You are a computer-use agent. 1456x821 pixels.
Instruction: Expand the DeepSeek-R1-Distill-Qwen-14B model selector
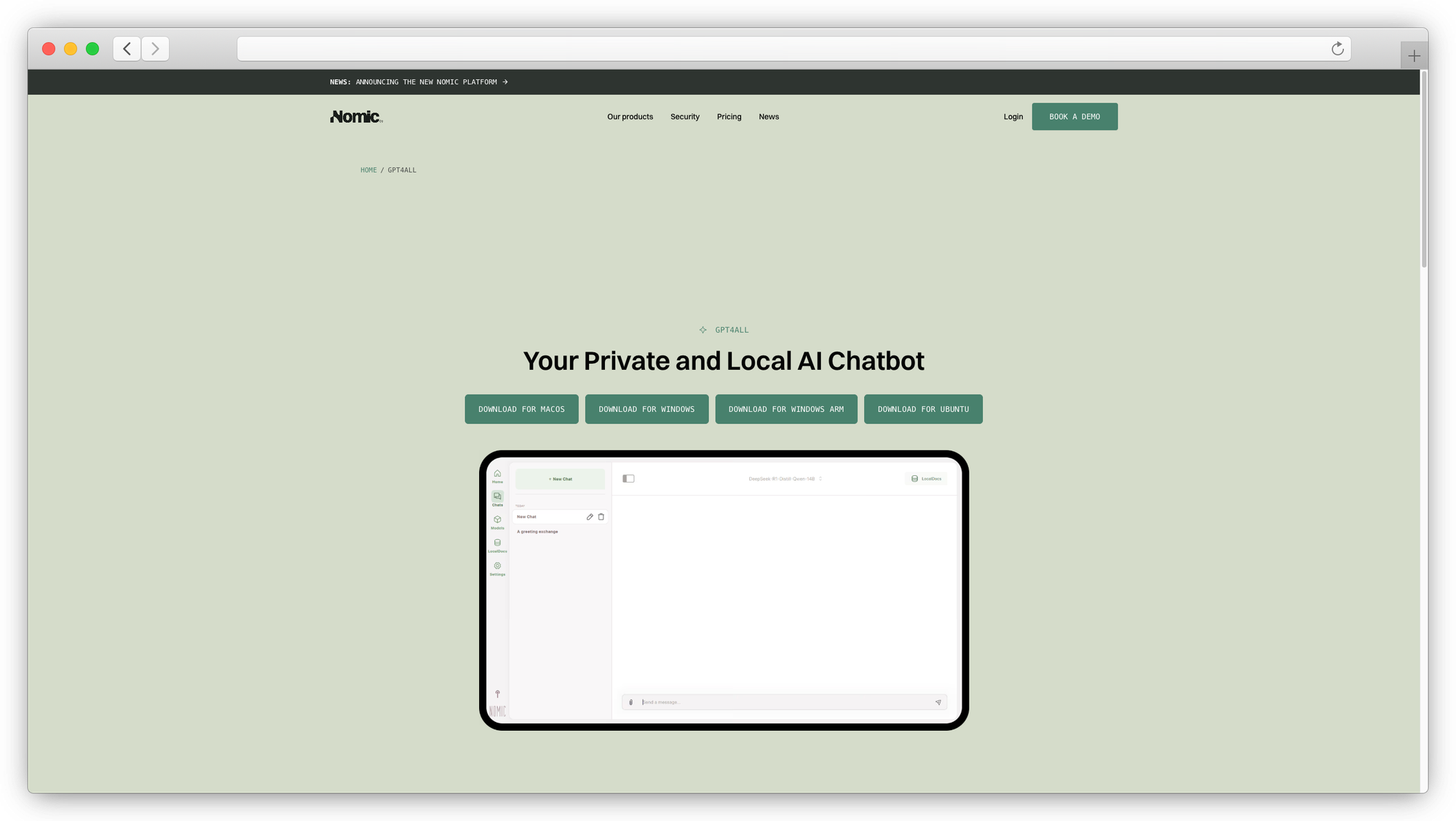pos(785,479)
